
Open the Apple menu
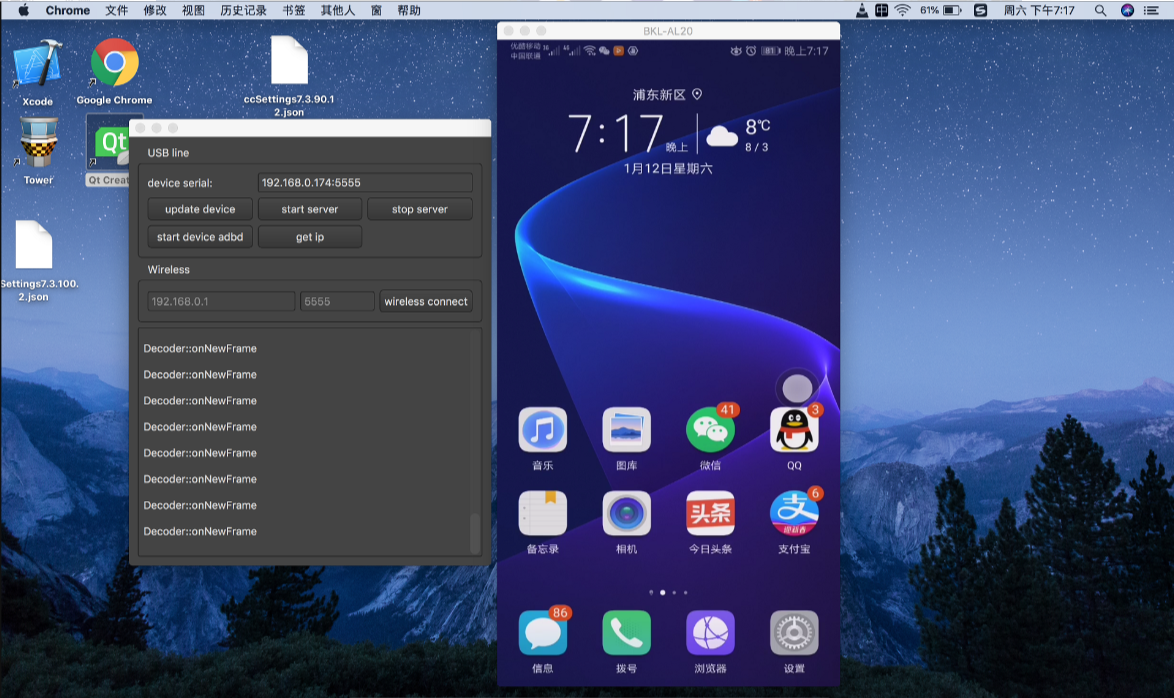(x=23, y=10)
